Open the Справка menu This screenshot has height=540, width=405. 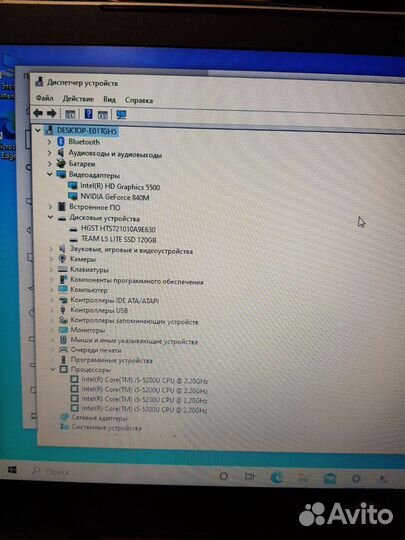pos(139,100)
